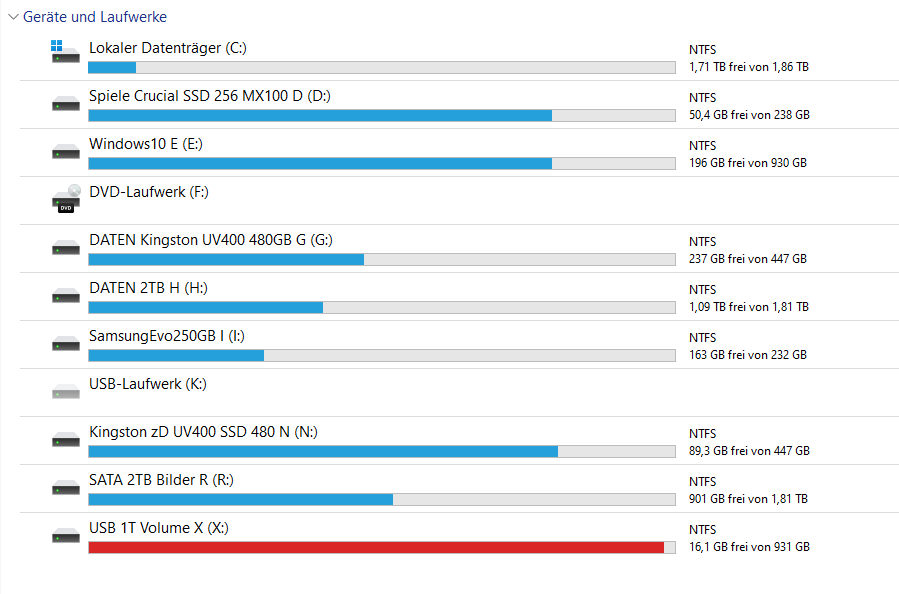Select the Kingston zD UV400 N: drive icon
Viewport: 899px width, 594px height.
coord(65,440)
